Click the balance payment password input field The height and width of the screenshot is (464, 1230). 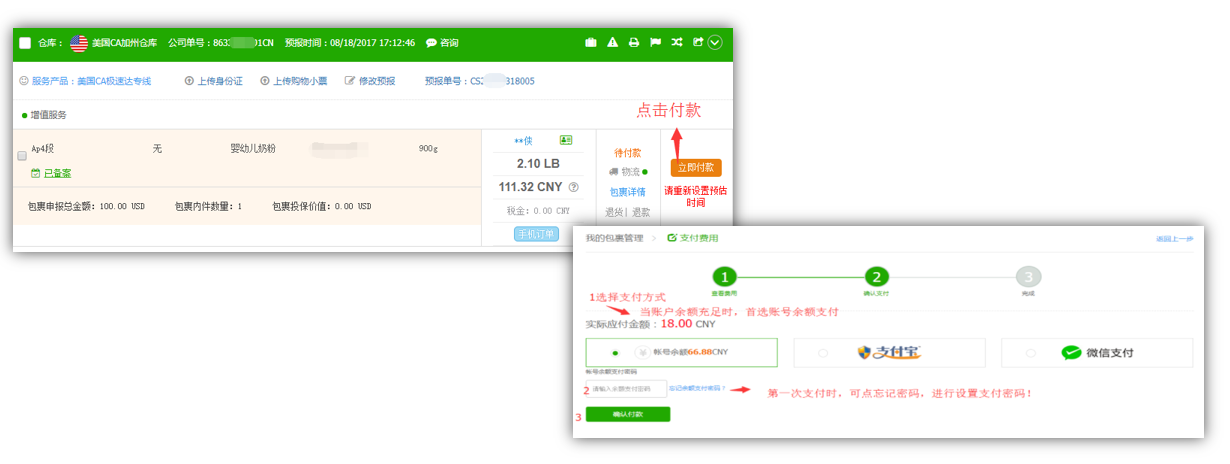626,389
